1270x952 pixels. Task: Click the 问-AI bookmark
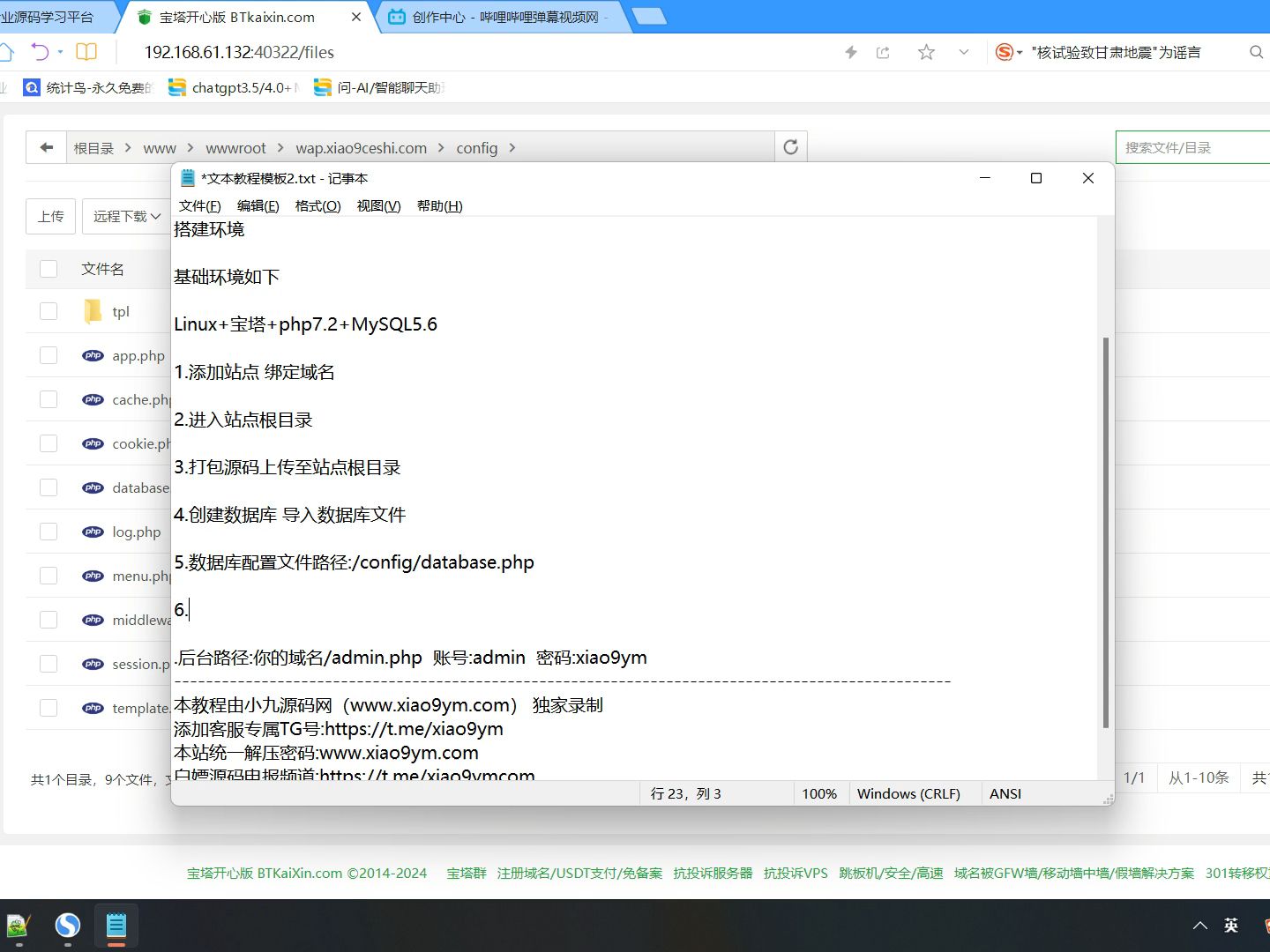tap(378, 87)
